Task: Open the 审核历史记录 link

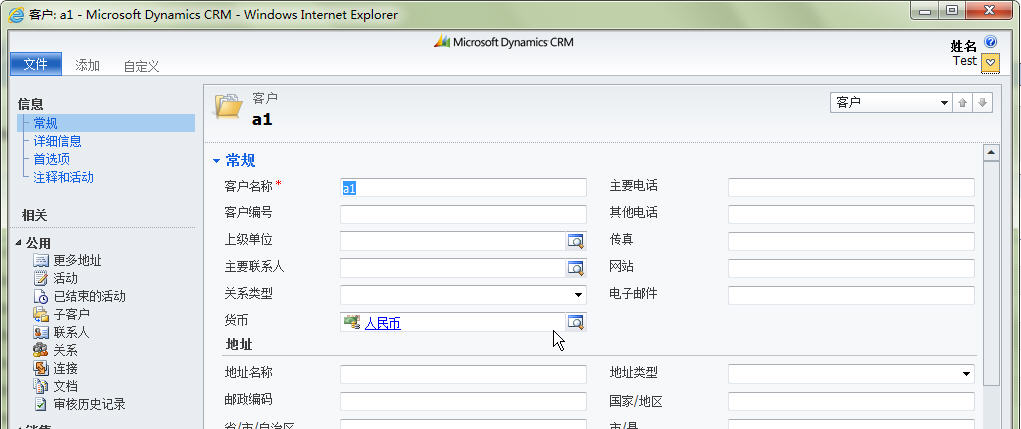Action: pos(89,404)
